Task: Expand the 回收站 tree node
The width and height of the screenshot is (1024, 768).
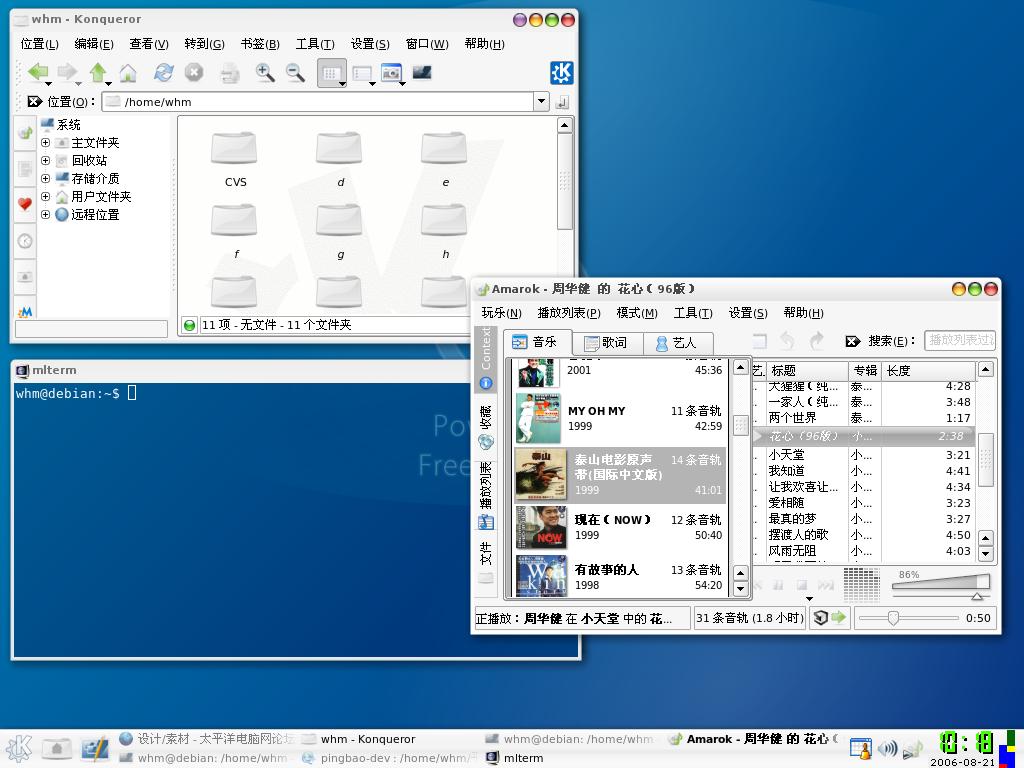Action: click(45, 160)
